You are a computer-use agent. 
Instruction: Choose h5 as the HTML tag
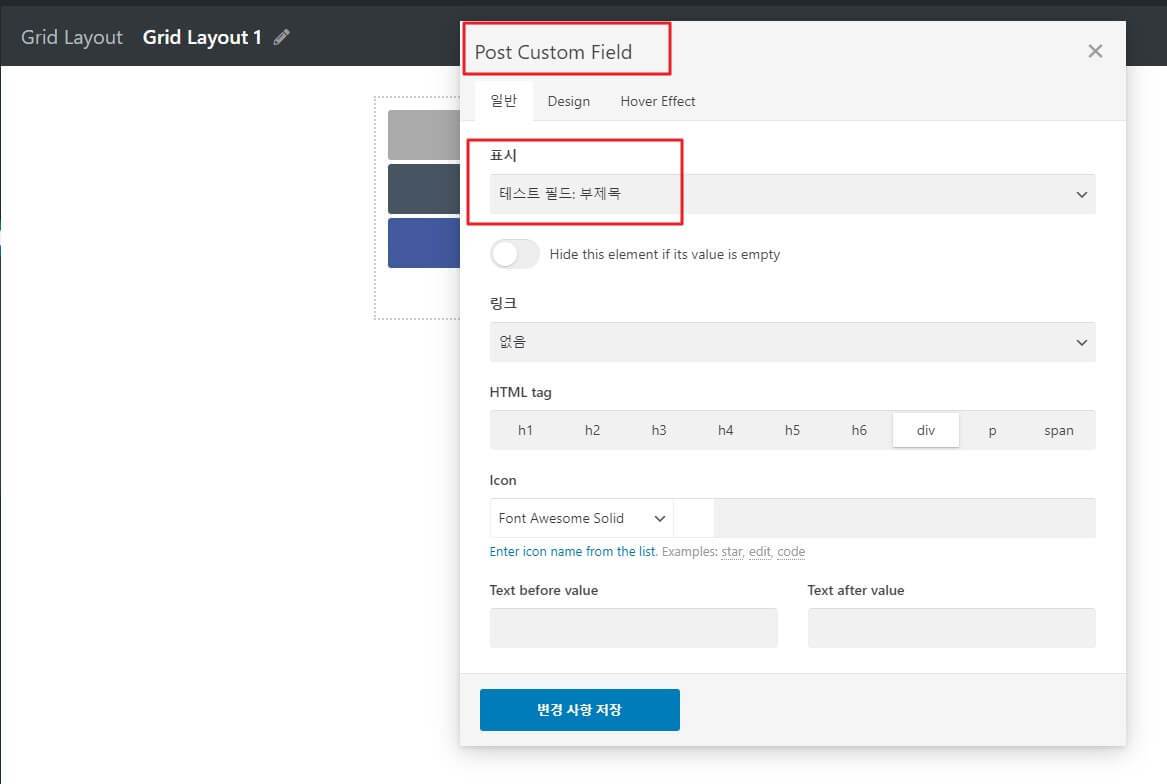[x=792, y=430]
